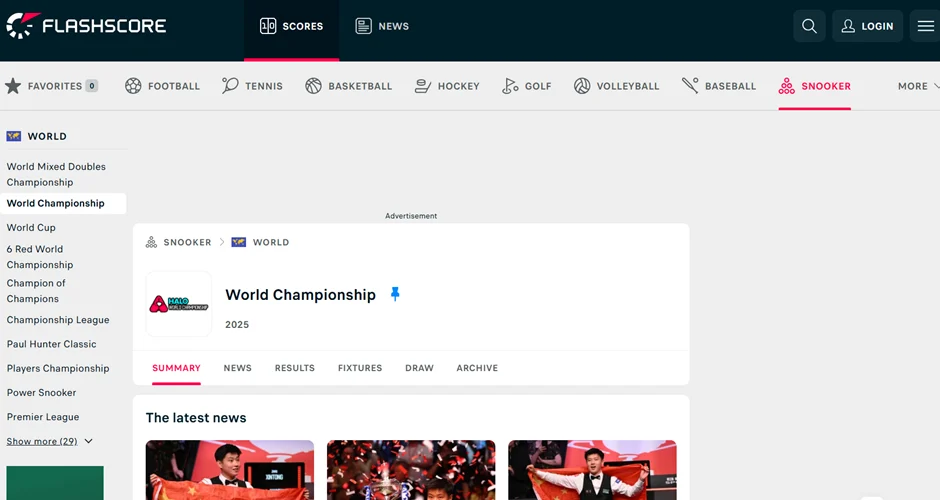Open the first latest news thumbnail
940x500 pixels.
tap(230, 470)
